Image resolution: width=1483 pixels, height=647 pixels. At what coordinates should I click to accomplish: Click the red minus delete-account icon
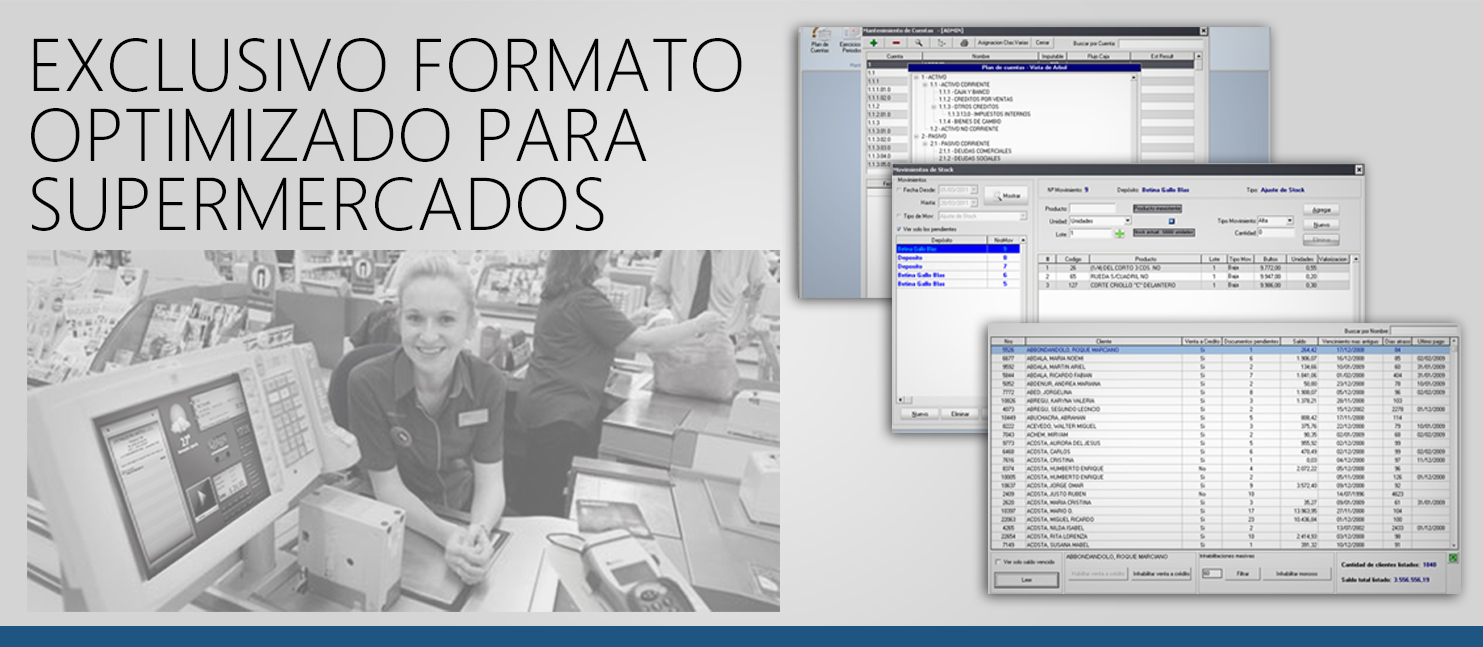896,43
